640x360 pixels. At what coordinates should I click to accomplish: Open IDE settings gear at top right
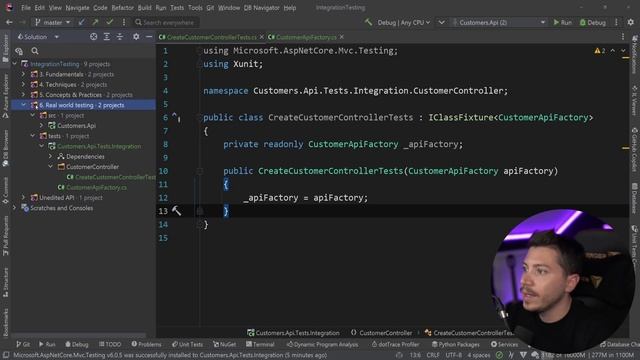point(631,22)
